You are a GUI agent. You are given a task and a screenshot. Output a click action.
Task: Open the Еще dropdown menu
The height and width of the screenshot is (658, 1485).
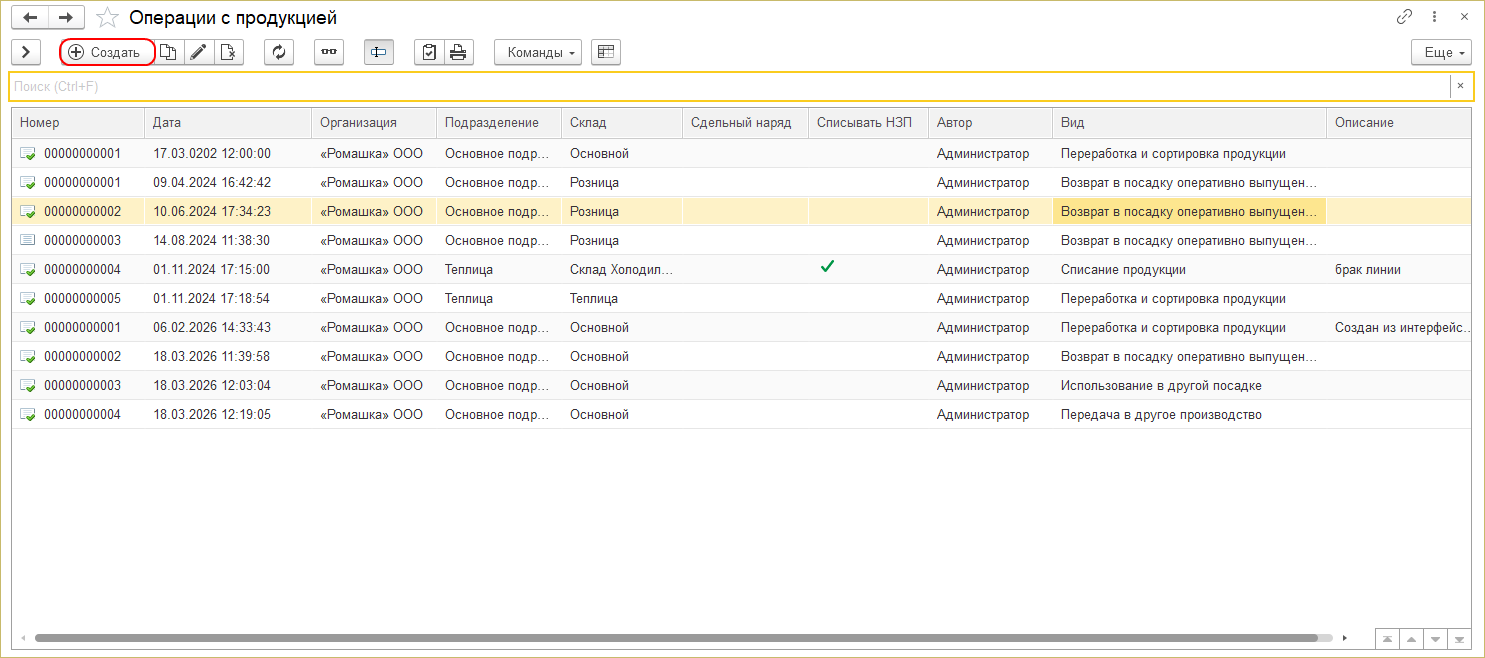1441,53
